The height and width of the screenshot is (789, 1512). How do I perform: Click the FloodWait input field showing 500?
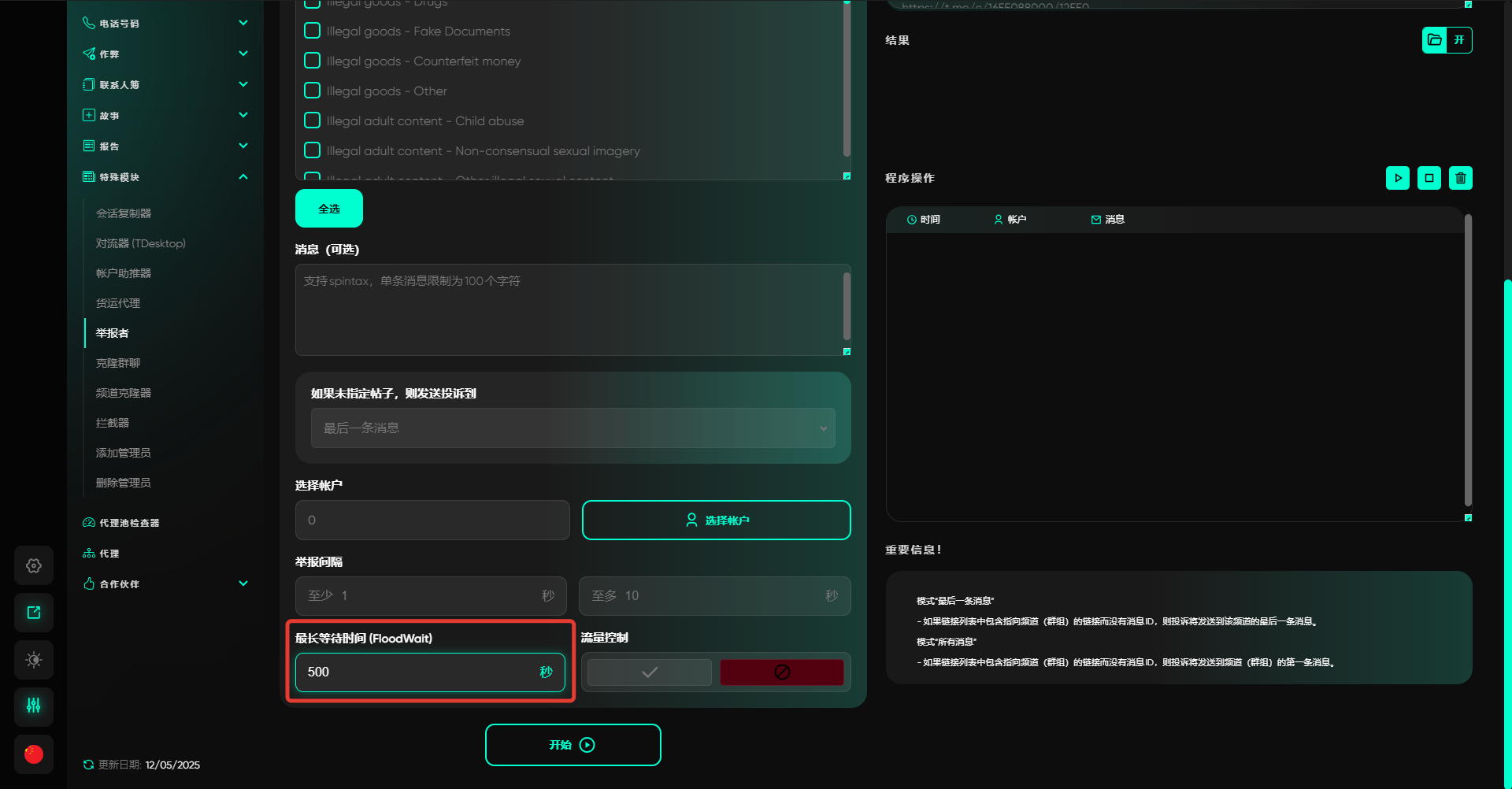[x=417, y=672]
